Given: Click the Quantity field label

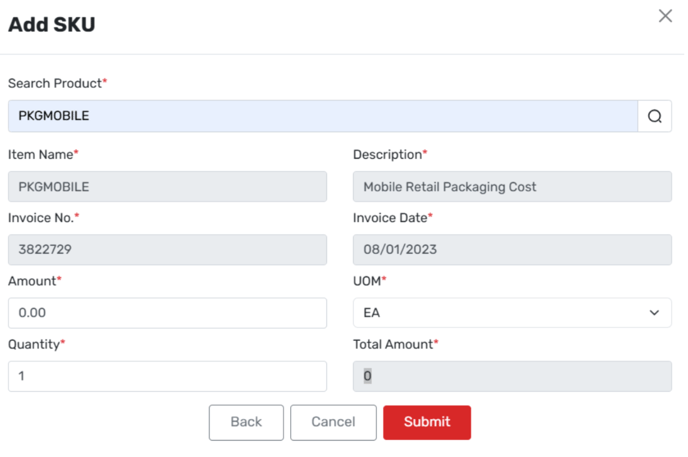Looking at the screenshot, I should (35, 344).
